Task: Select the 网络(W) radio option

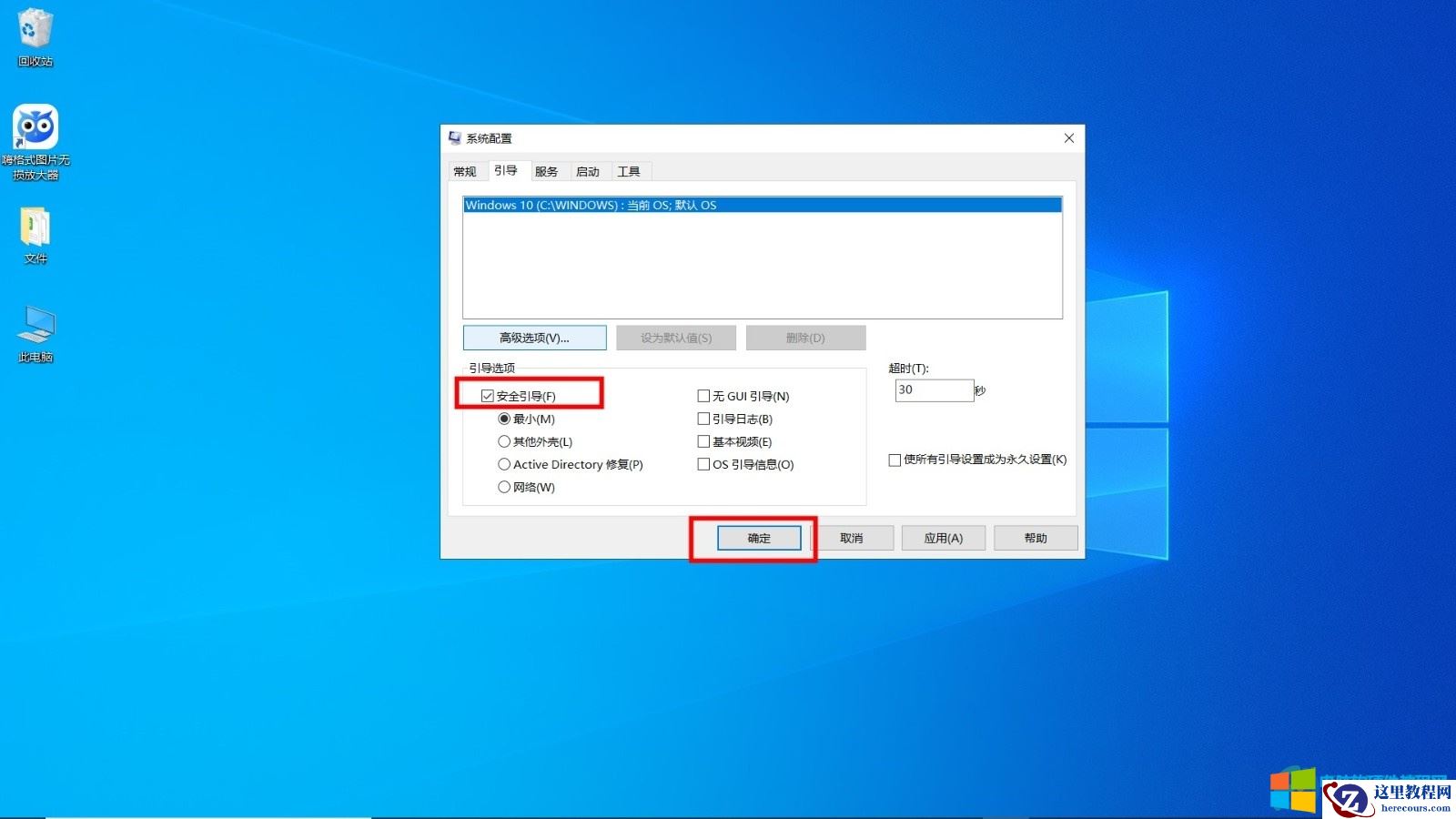Action: [504, 487]
